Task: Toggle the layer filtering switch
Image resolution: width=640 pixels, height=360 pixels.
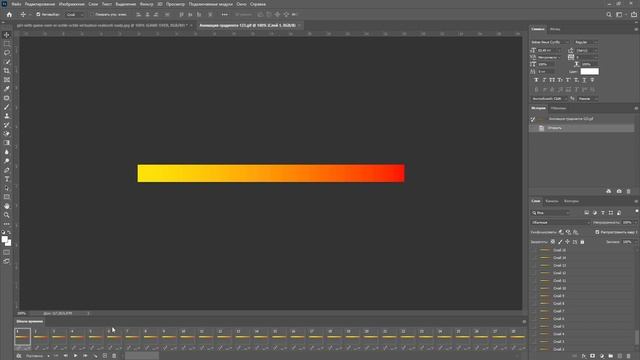Action: point(636,211)
